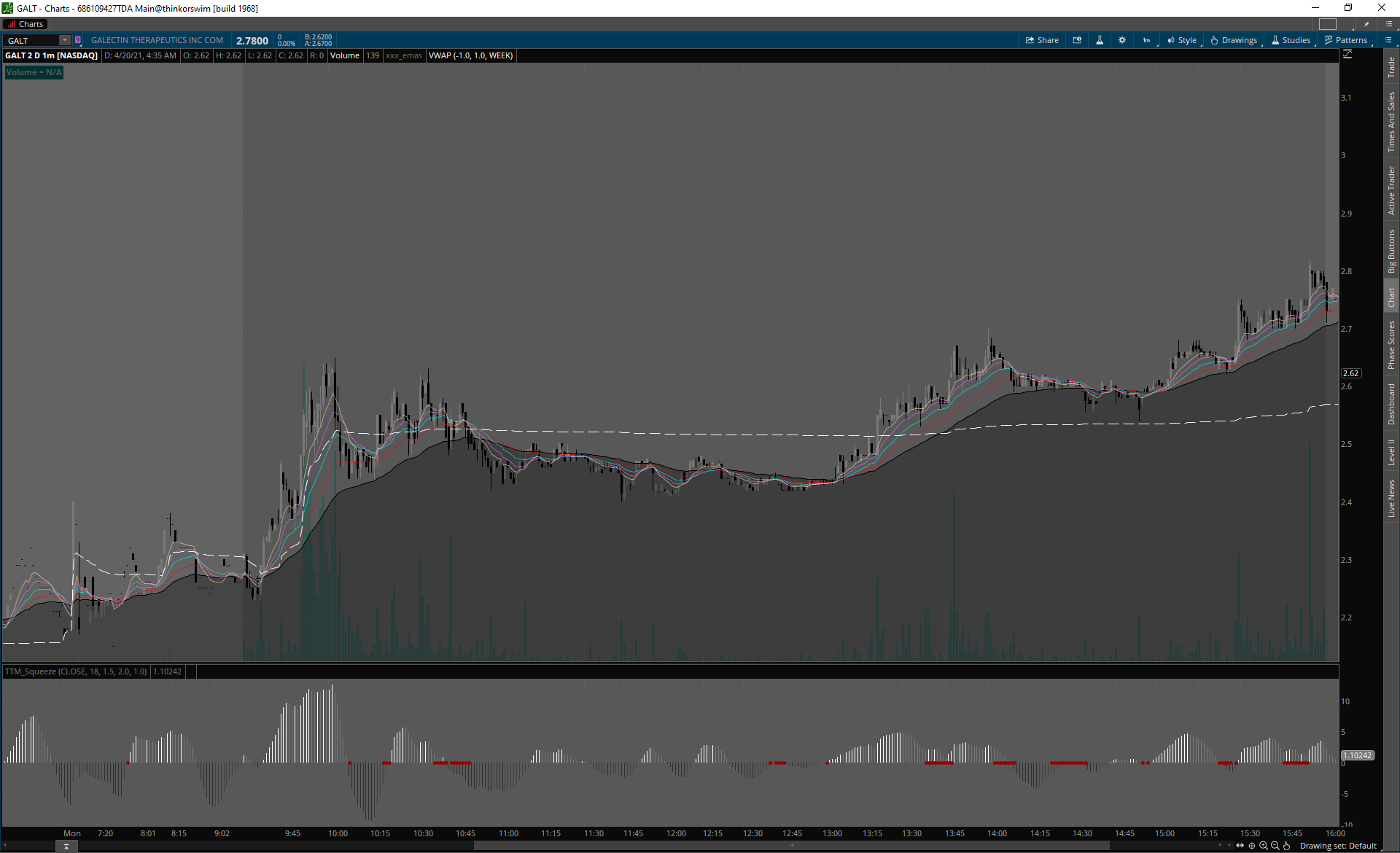This screenshot has width=1400, height=853.
Task: Select the crosshair cursor icon
Action: [x=1252, y=846]
